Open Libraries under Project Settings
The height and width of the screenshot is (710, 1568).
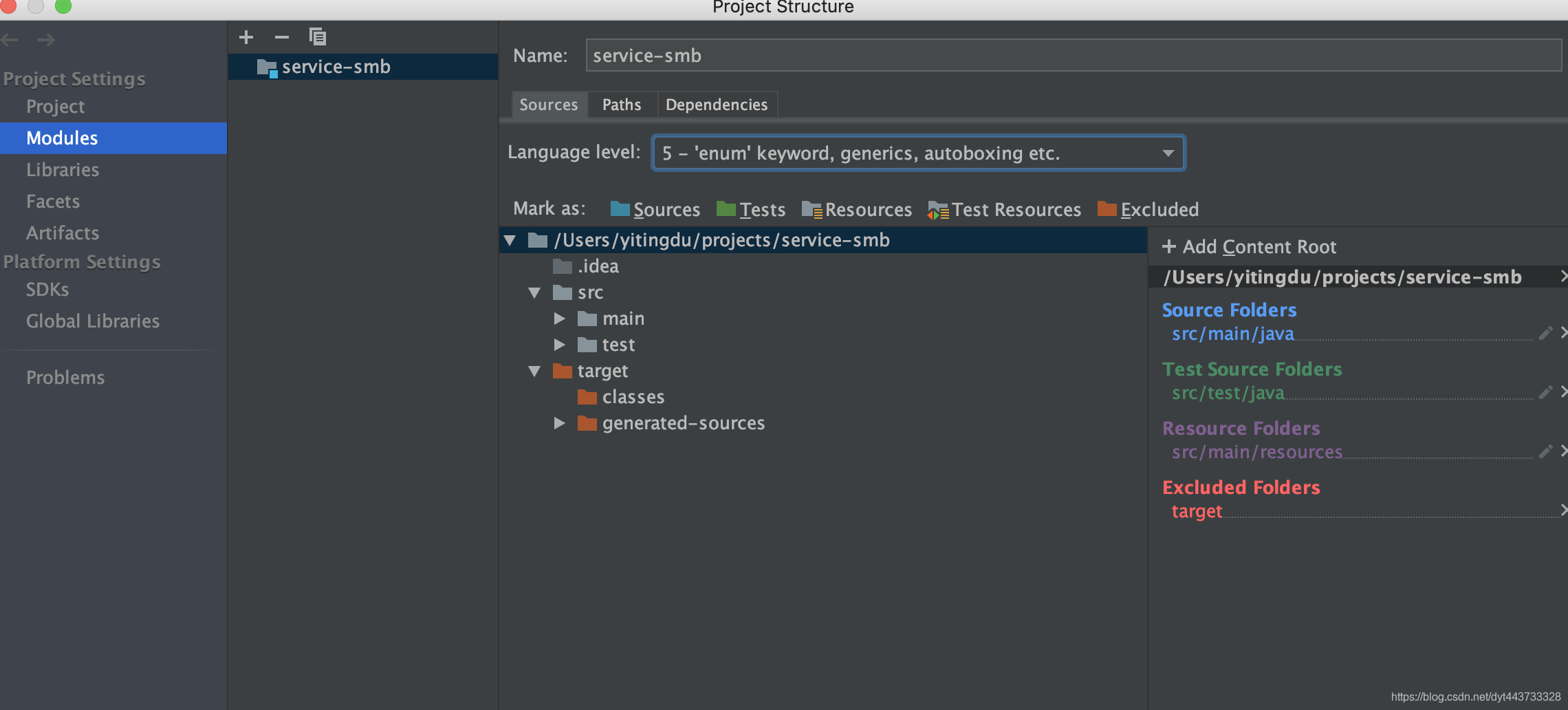63,169
